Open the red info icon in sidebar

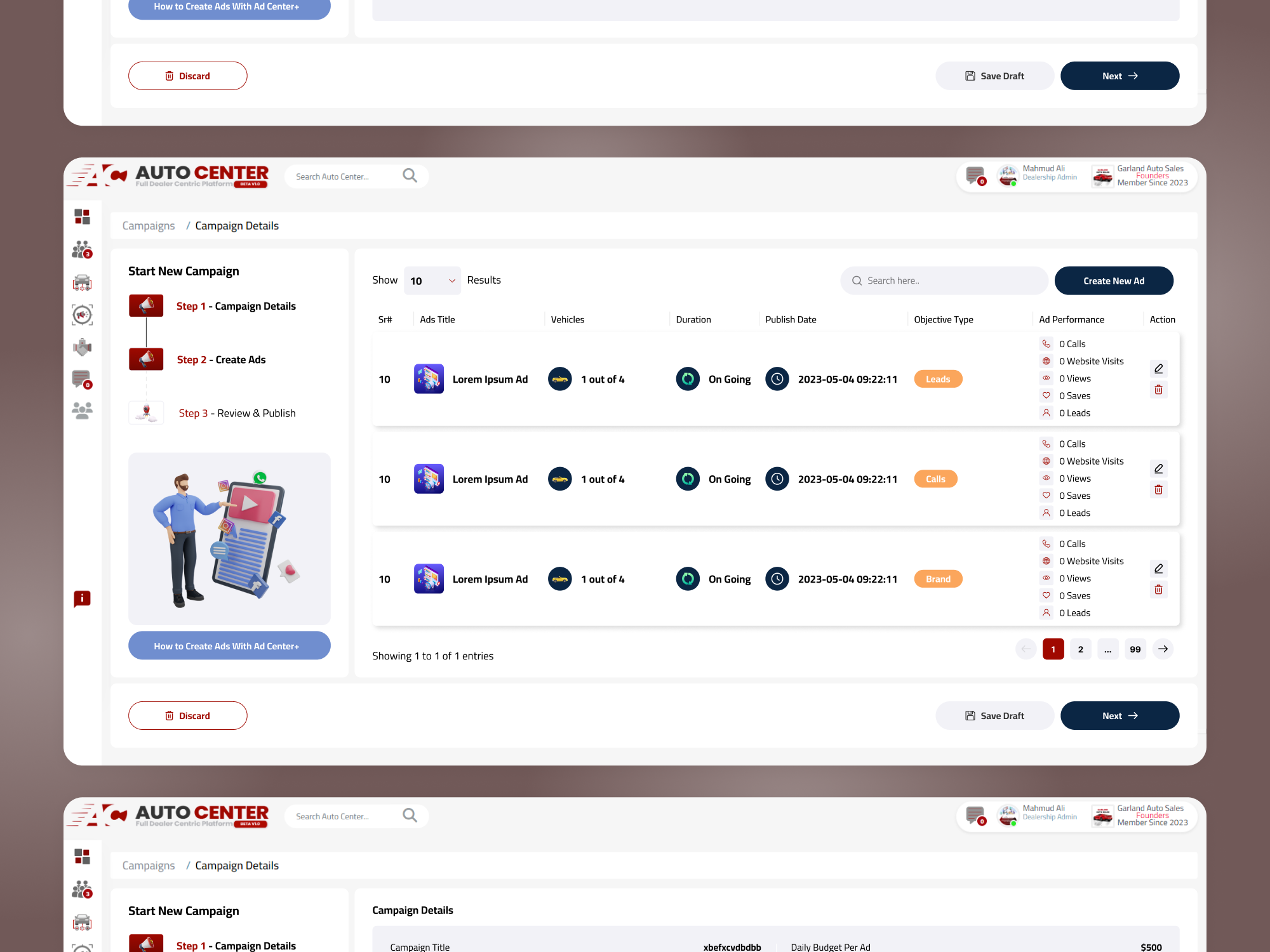[x=82, y=598]
